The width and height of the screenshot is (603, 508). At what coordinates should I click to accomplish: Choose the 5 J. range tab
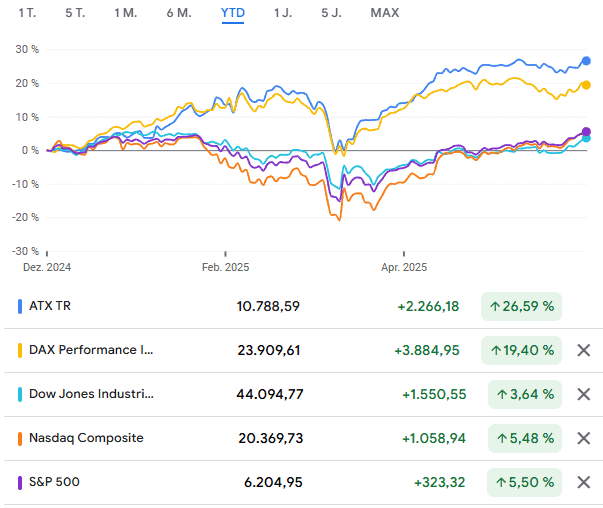click(x=331, y=13)
